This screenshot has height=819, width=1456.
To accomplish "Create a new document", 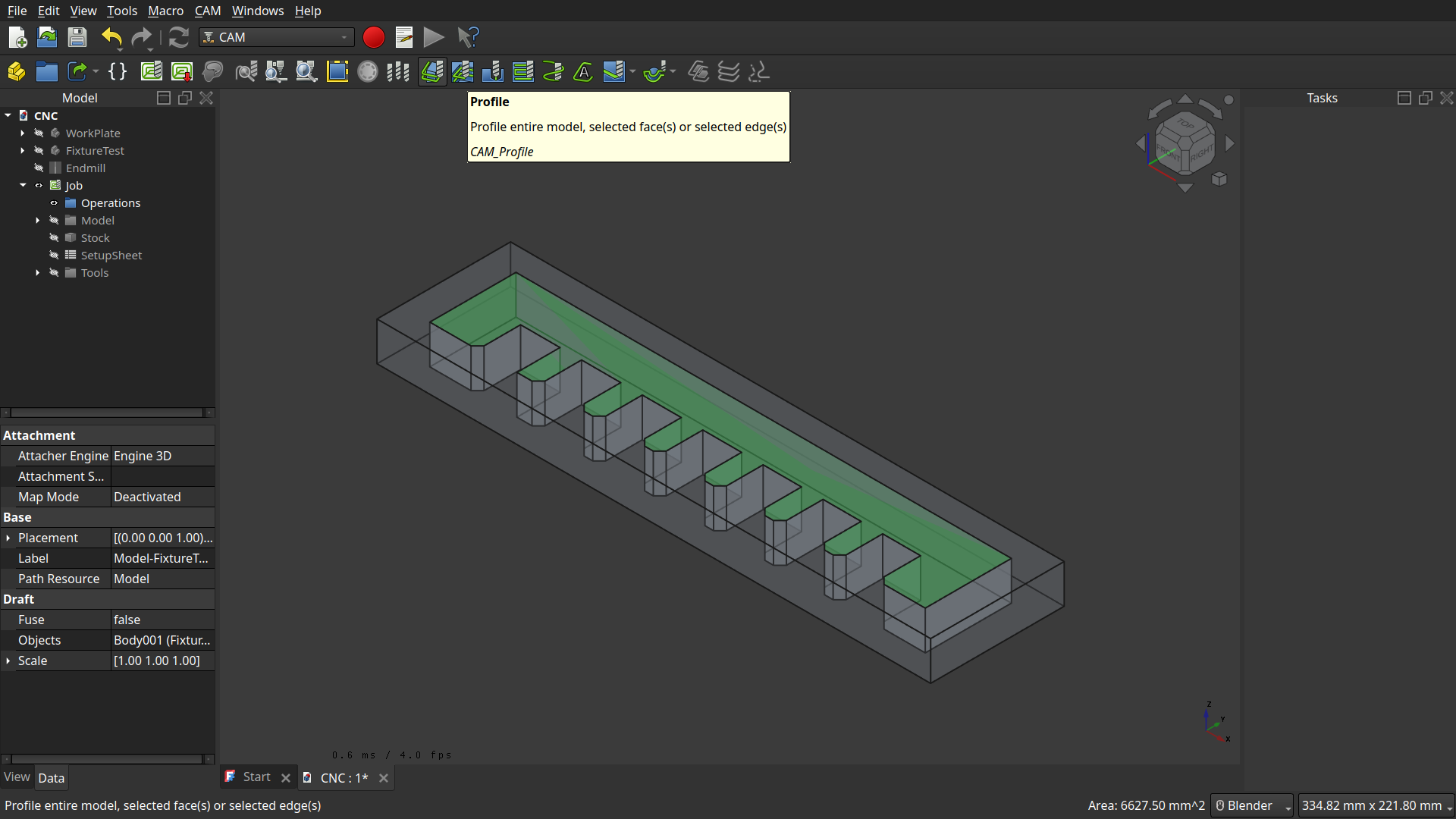I will pos(17,37).
